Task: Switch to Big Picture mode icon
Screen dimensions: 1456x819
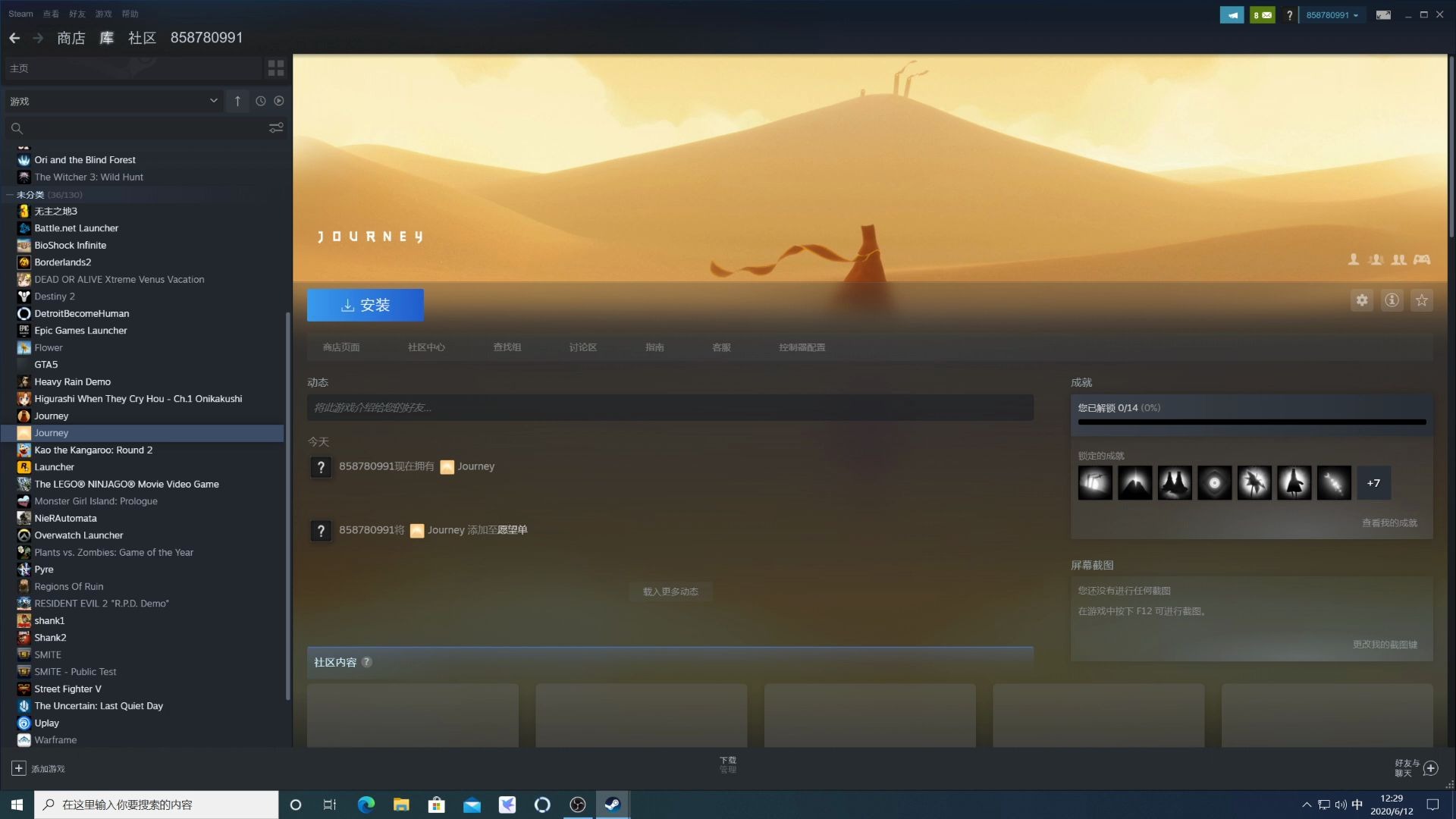Action: pos(1383,14)
